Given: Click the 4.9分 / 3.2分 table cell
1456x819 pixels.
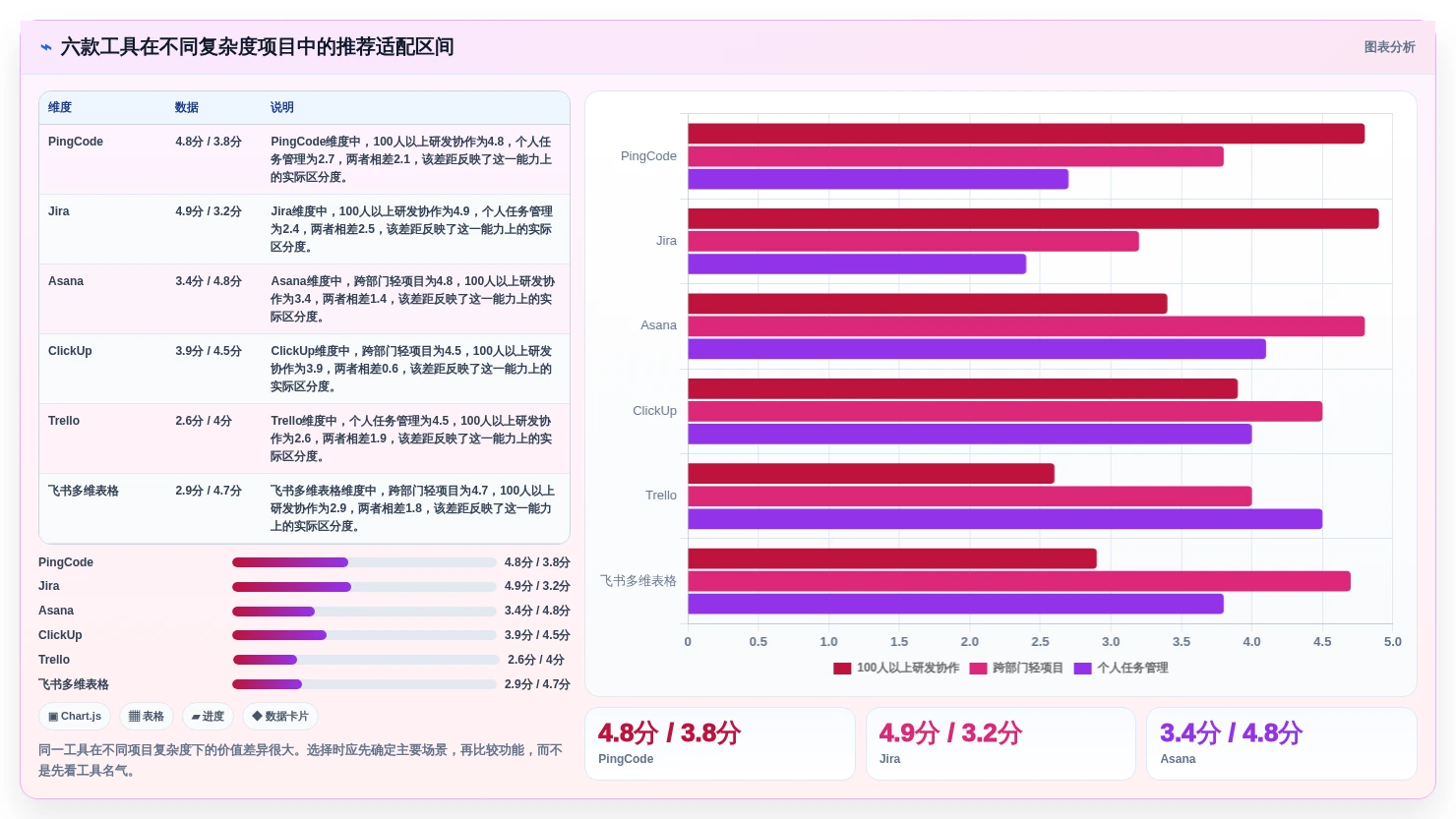Looking at the screenshot, I should (209, 211).
